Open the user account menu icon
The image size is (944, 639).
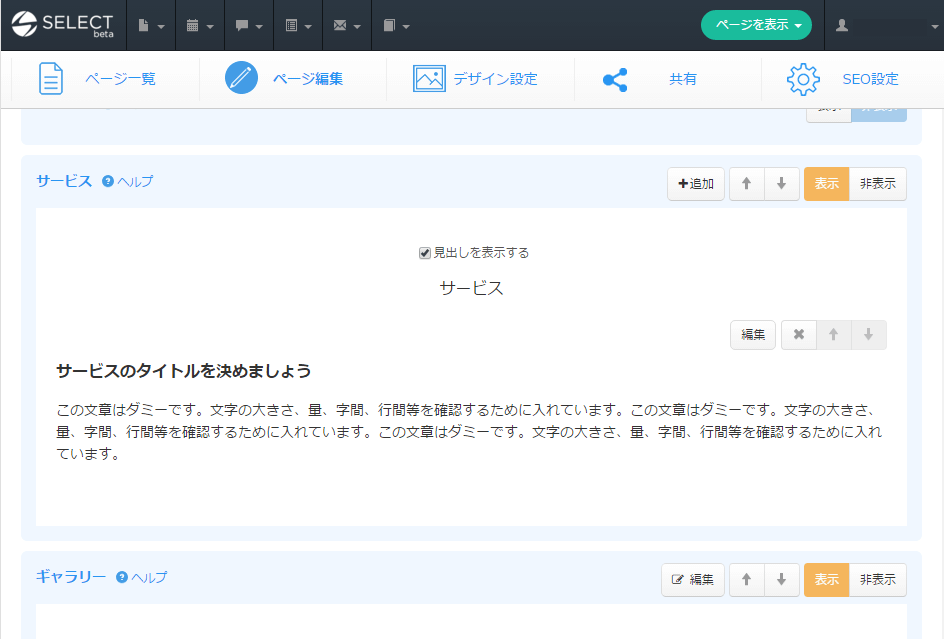tap(842, 26)
